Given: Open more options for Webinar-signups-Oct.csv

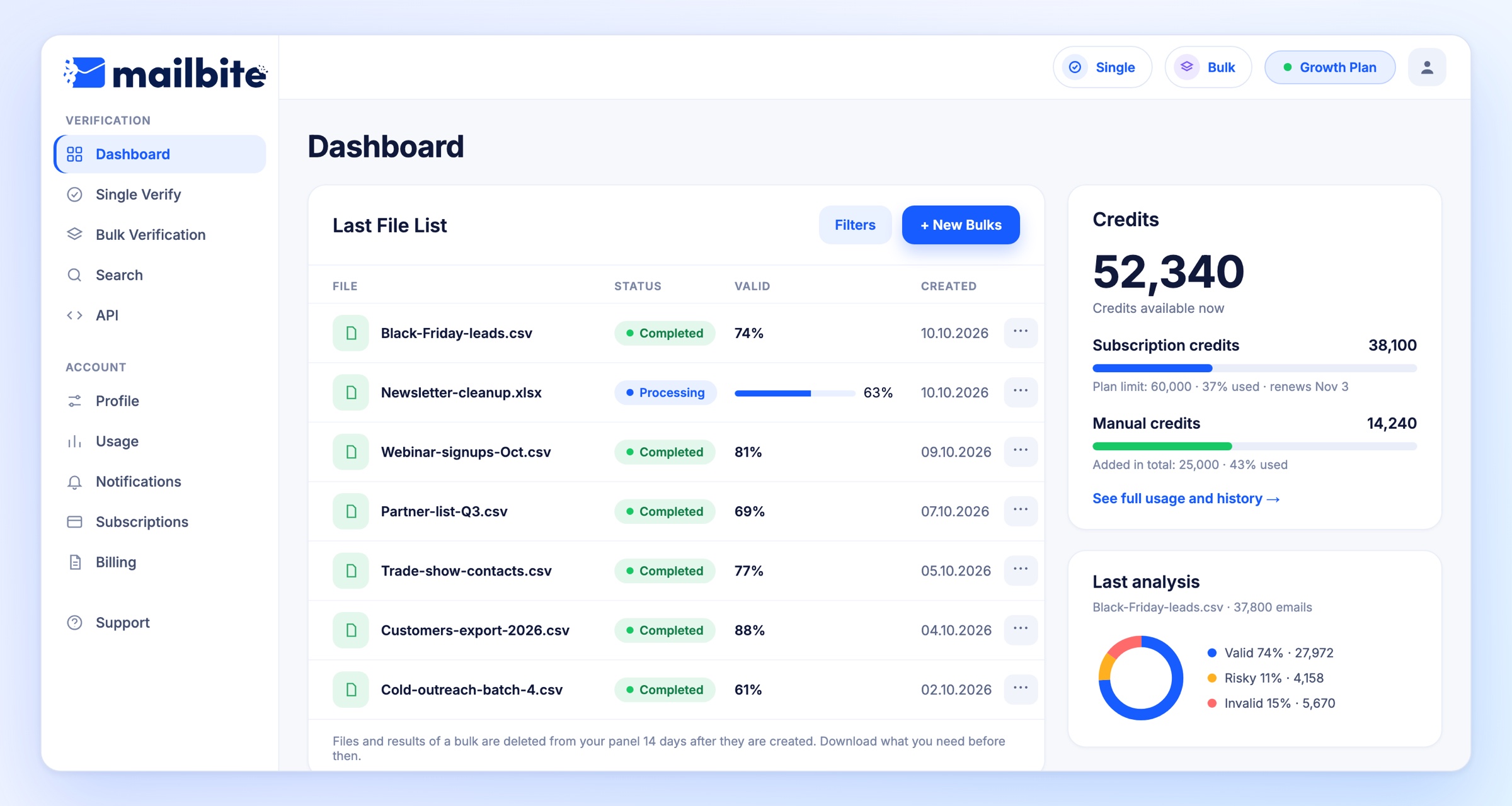Looking at the screenshot, I should pyautogui.click(x=1021, y=451).
